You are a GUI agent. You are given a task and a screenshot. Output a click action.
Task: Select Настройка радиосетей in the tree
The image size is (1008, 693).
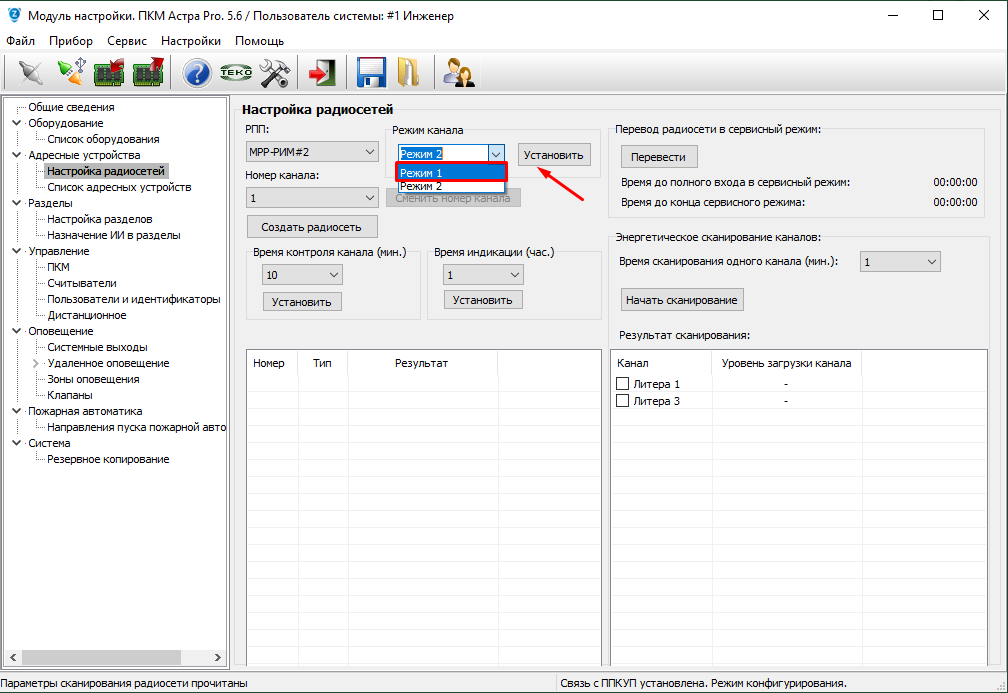(x=106, y=170)
